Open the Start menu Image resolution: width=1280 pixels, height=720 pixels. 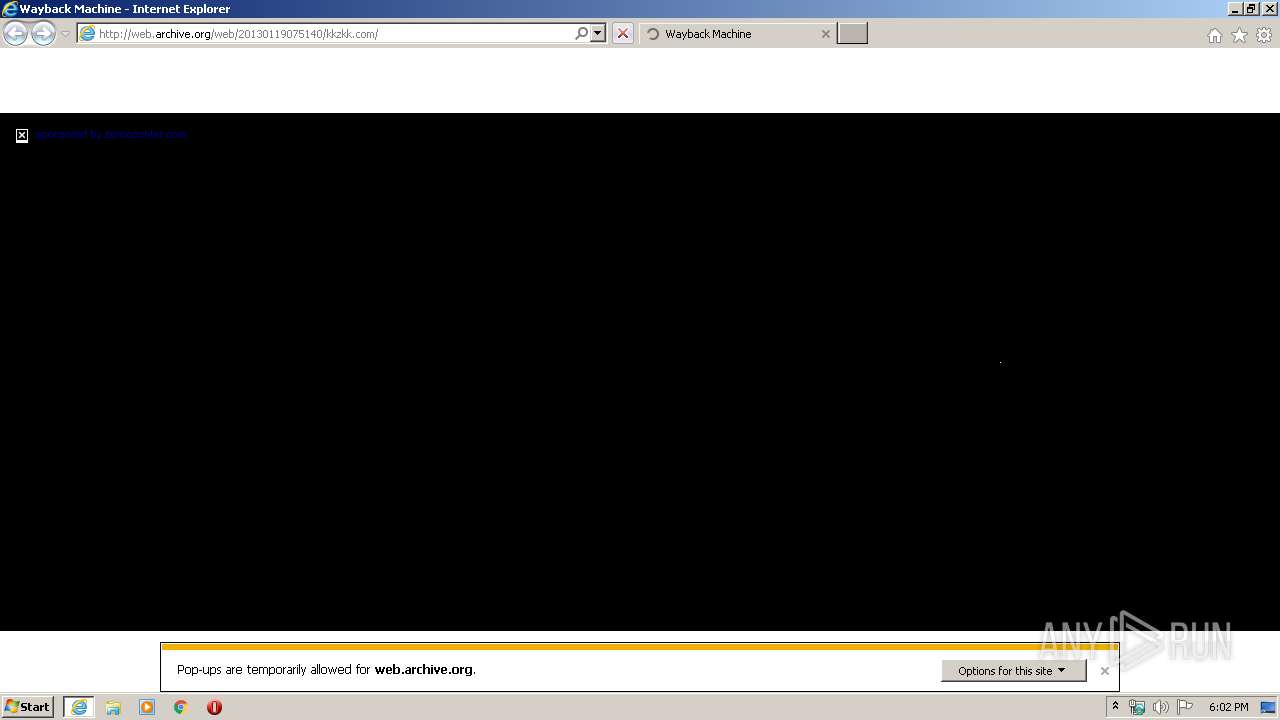27,707
